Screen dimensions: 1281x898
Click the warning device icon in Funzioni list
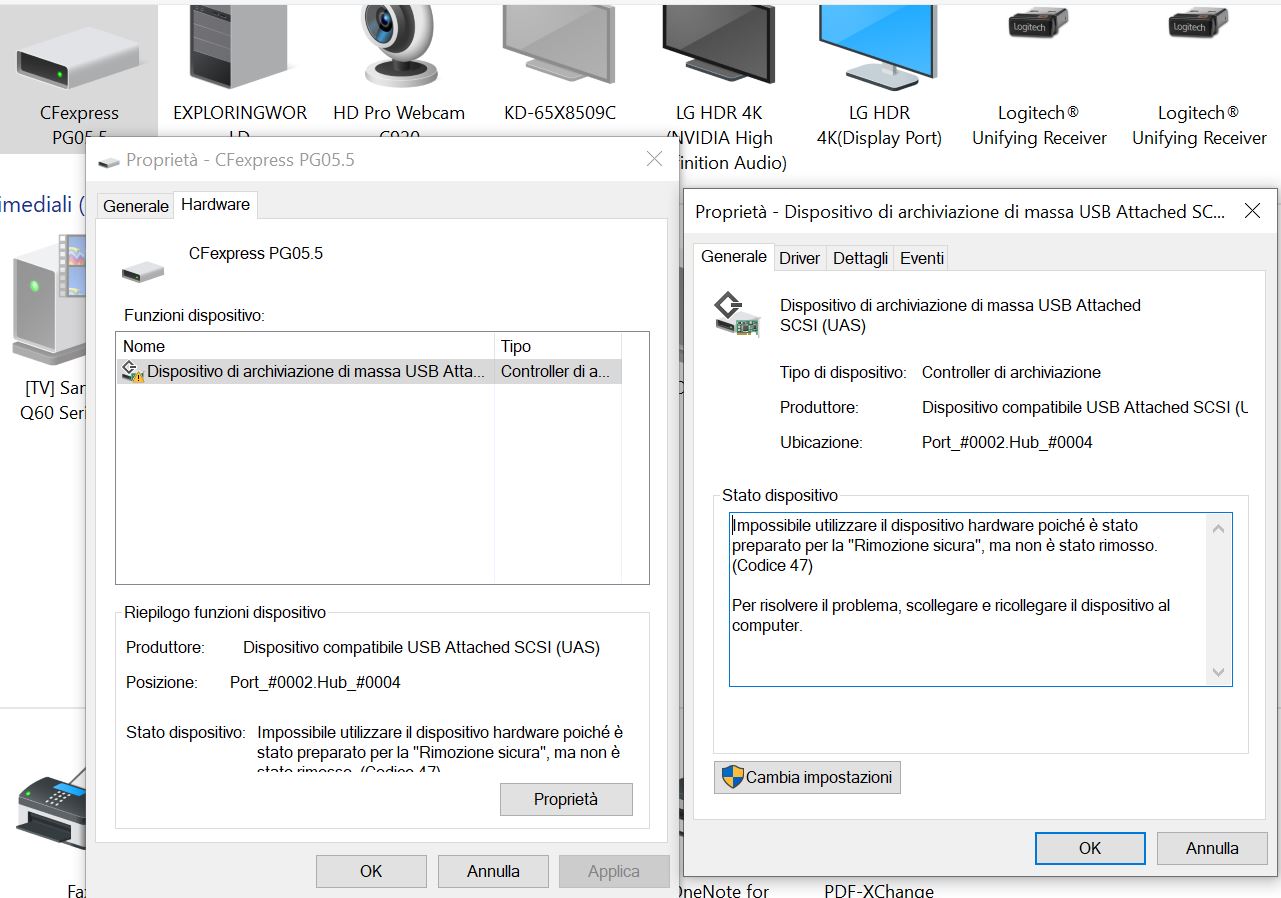click(x=132, y=372)
